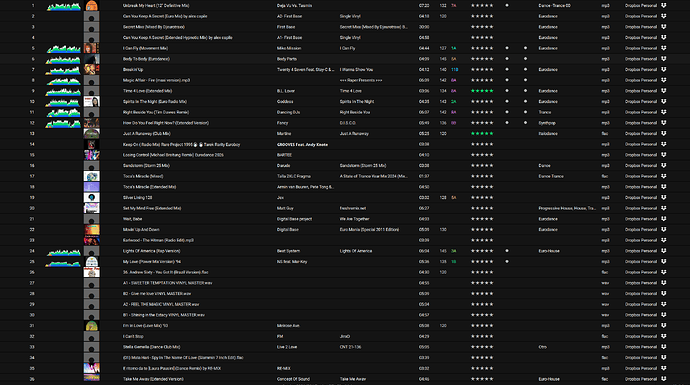Click album art of Losing Control row 15

[x=92, y=155]
